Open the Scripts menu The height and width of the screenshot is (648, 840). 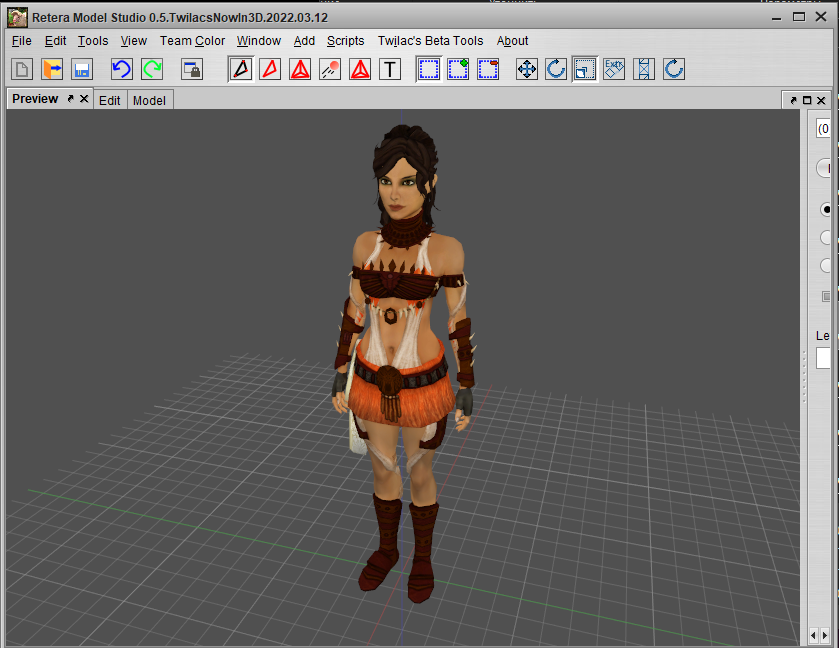[346, 41]
